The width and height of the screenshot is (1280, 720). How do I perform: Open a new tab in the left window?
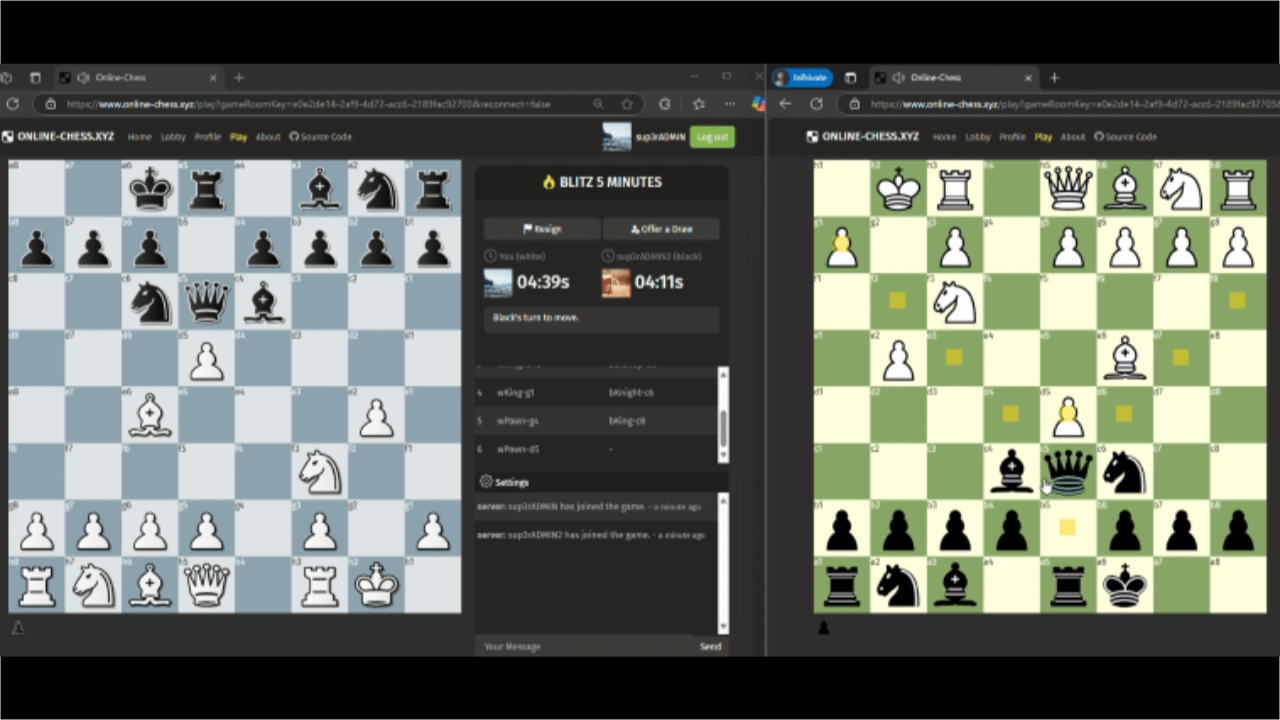point(239,78)
